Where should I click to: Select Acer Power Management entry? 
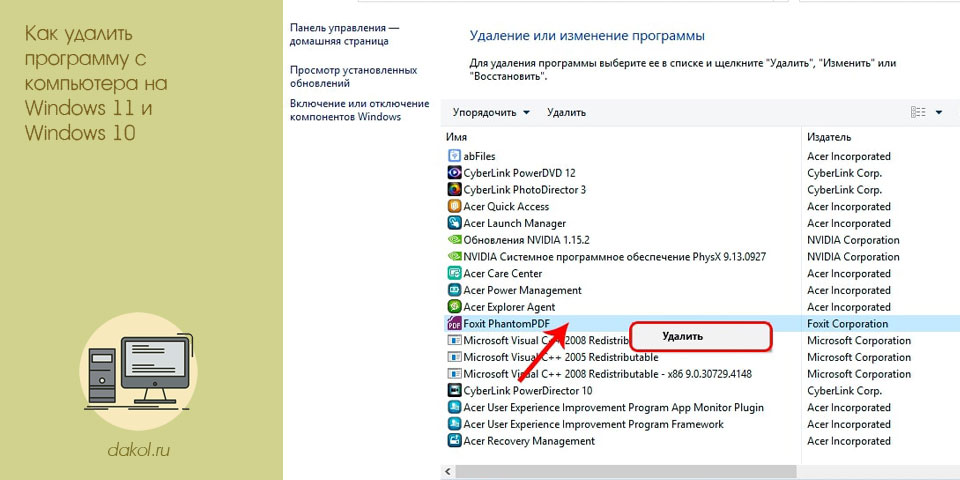tap(522, 290)
